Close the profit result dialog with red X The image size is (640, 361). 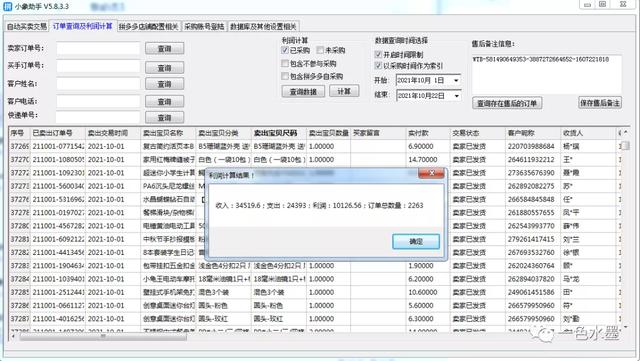(x=431, y=174)
